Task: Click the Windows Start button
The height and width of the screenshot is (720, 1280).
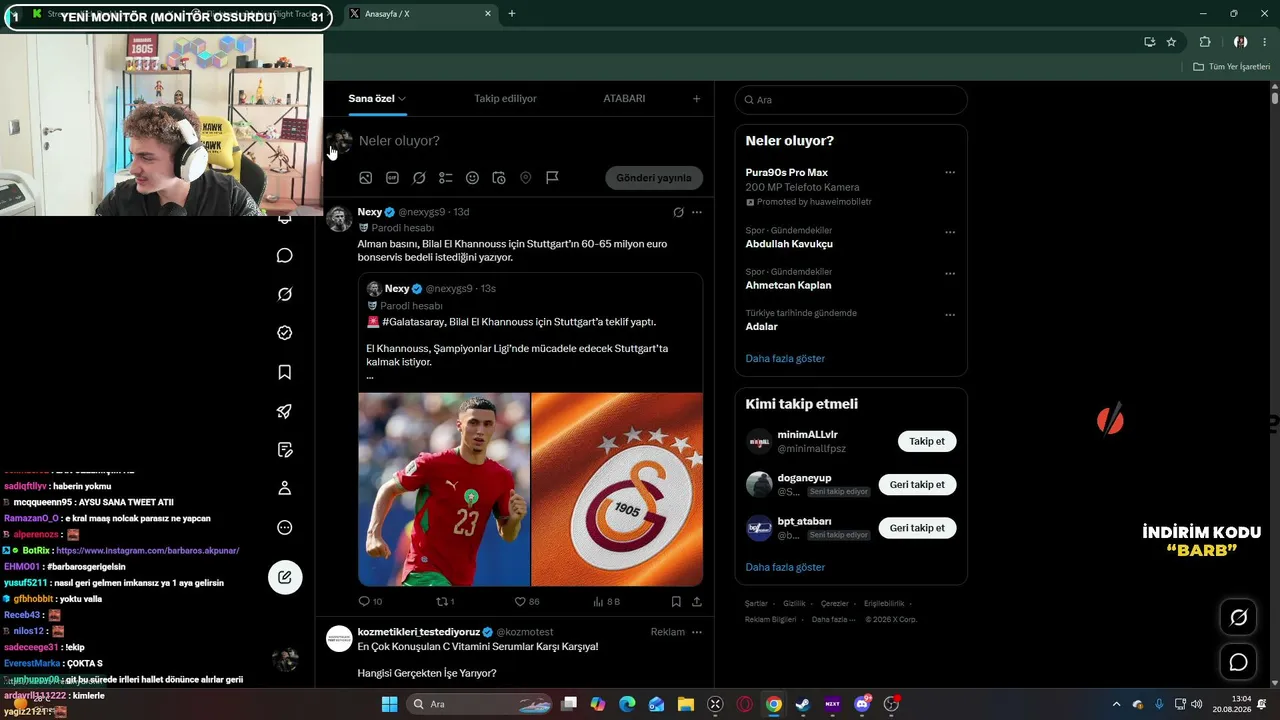Action: [389, 704]
